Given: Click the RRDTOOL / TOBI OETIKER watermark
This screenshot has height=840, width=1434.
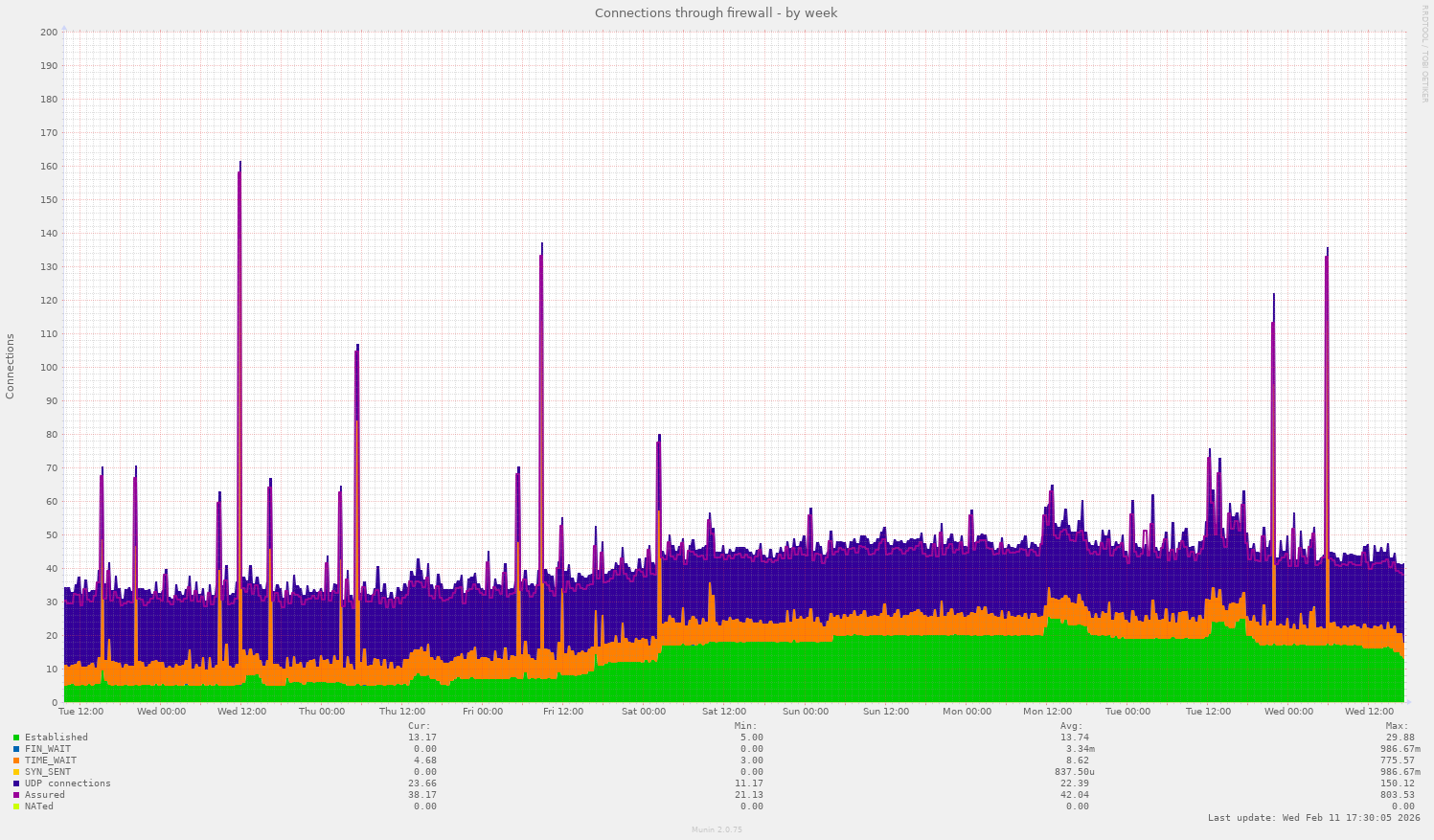Looking at the screenshot, I should tap(1424, 54).
